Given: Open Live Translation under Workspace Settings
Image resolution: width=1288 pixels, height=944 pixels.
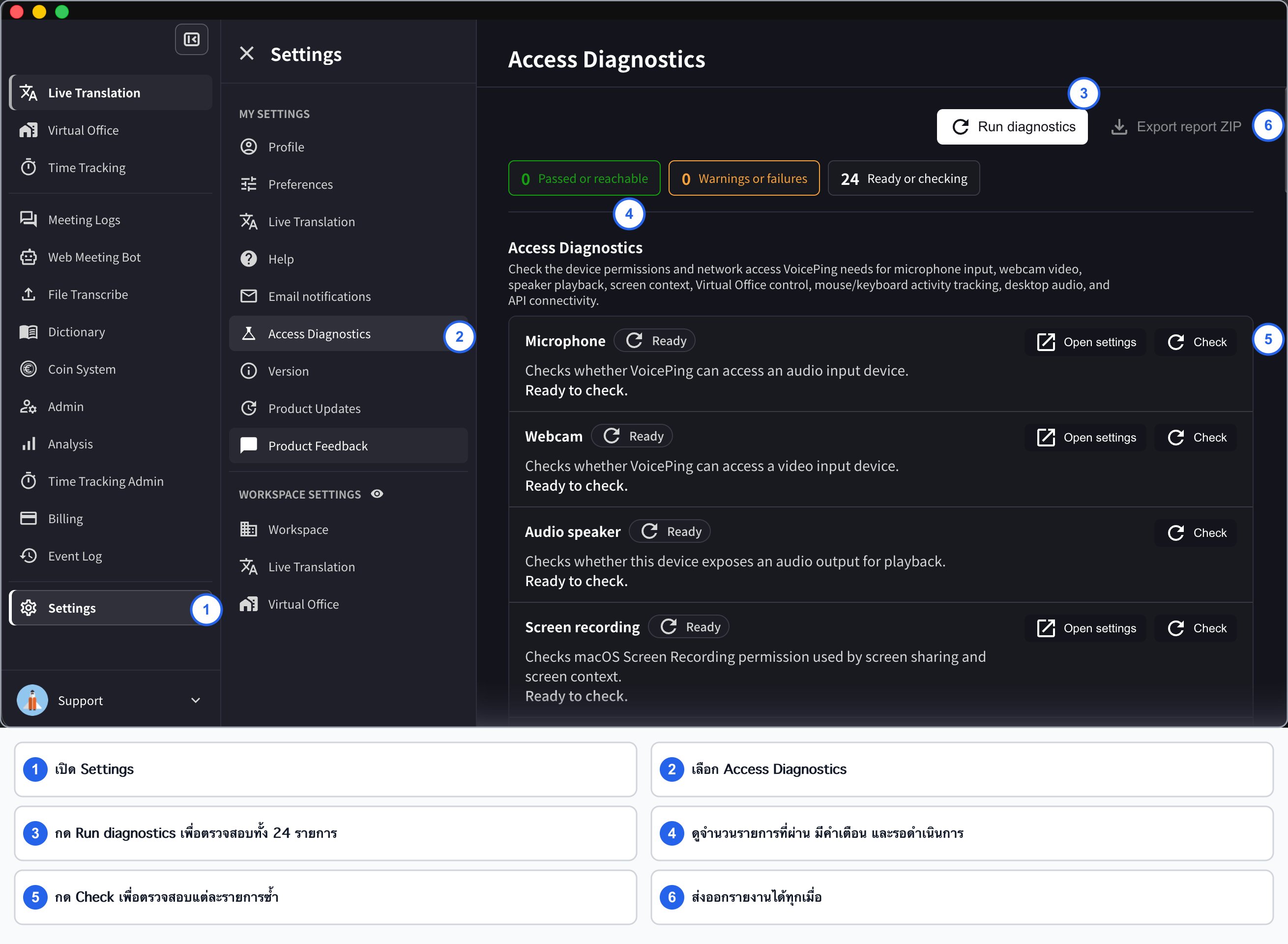Looking at the screenshot, I should pos(349,567).
